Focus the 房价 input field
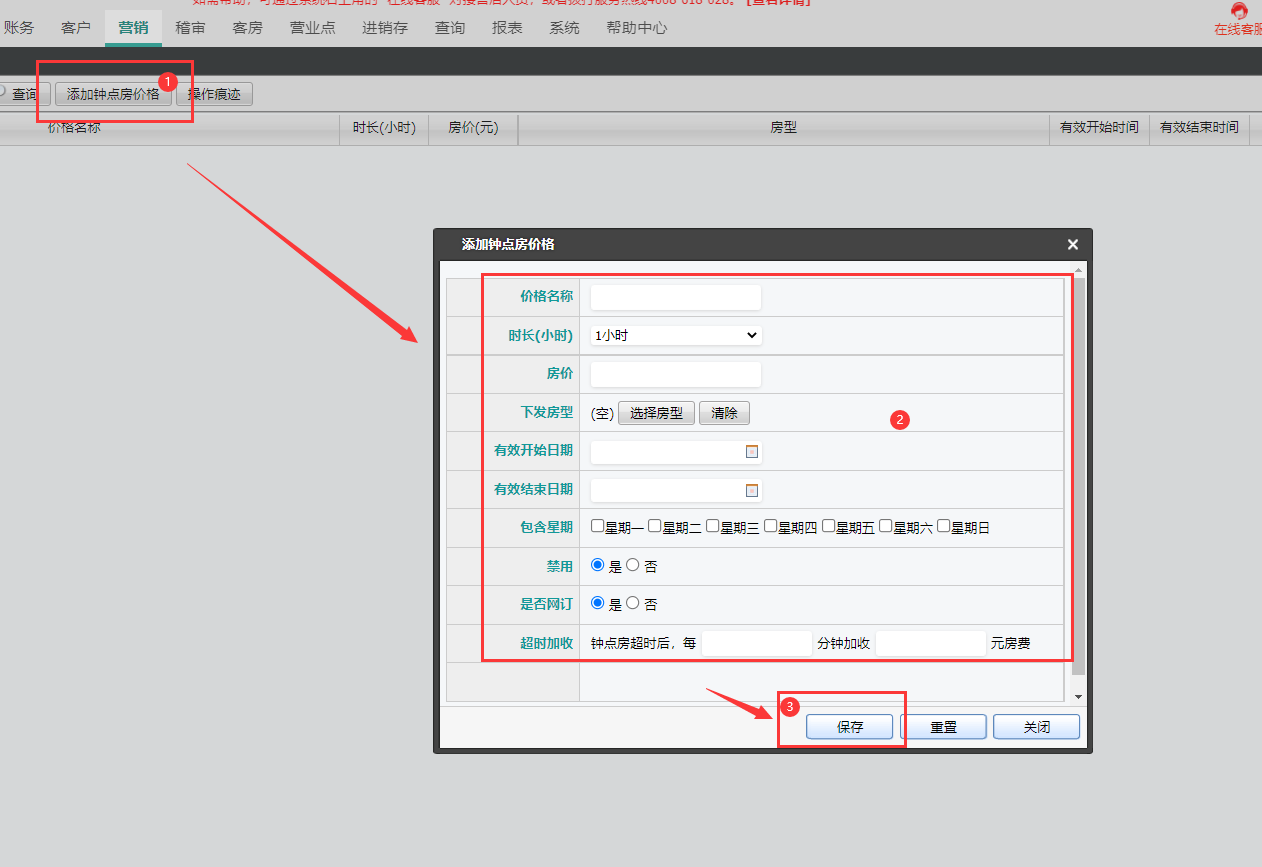The height and width of the screenshot is (867, 1262). click(676, 374)
